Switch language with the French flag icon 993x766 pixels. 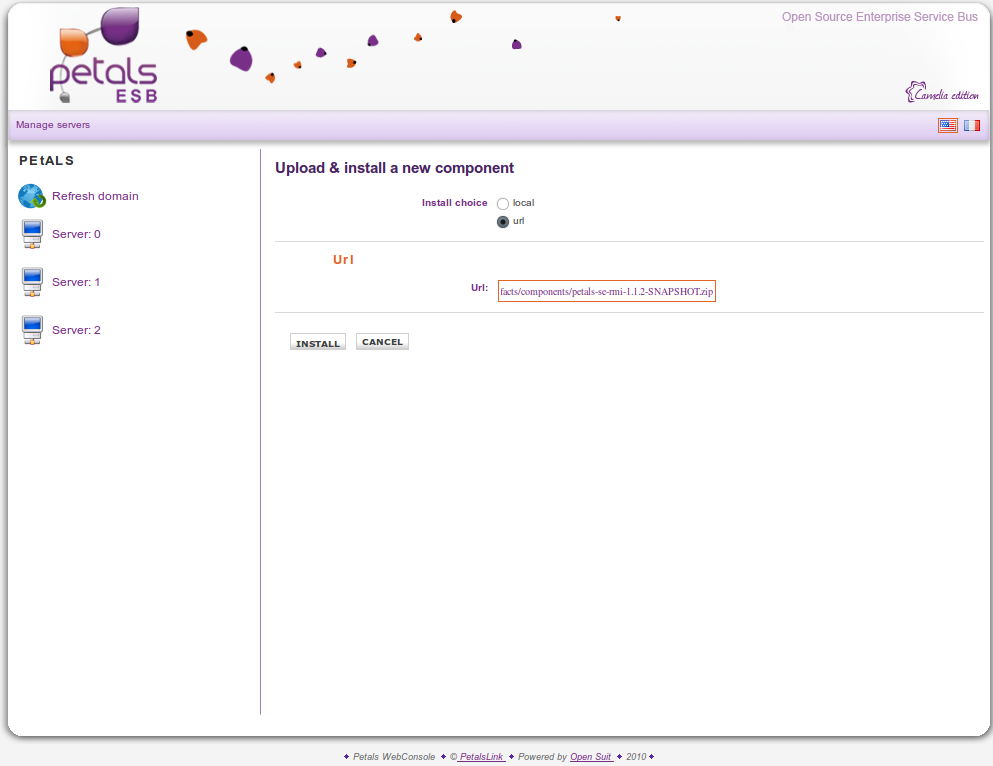(971, 125)
